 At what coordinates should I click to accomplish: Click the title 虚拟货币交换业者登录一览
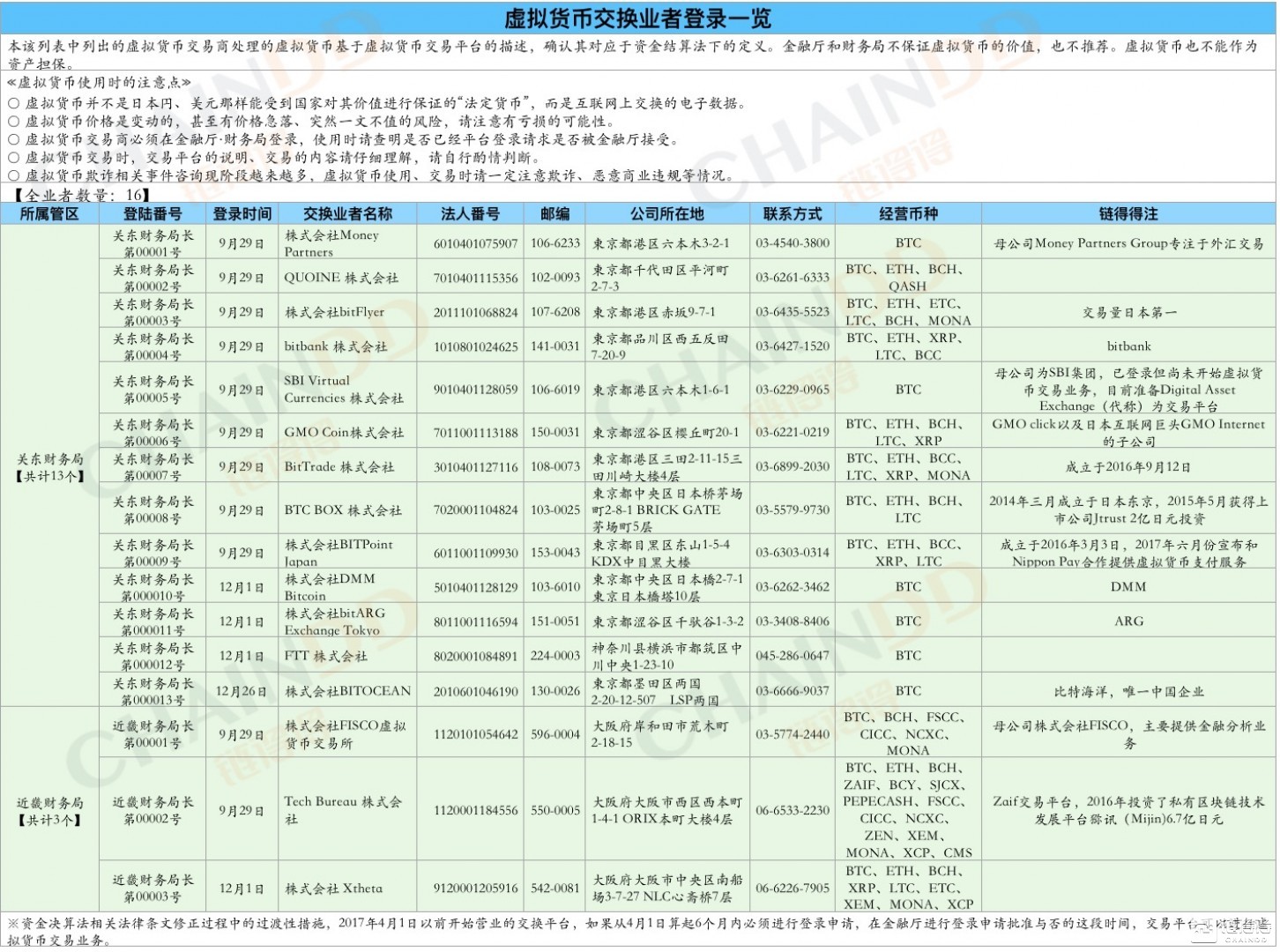click(637, 18)
